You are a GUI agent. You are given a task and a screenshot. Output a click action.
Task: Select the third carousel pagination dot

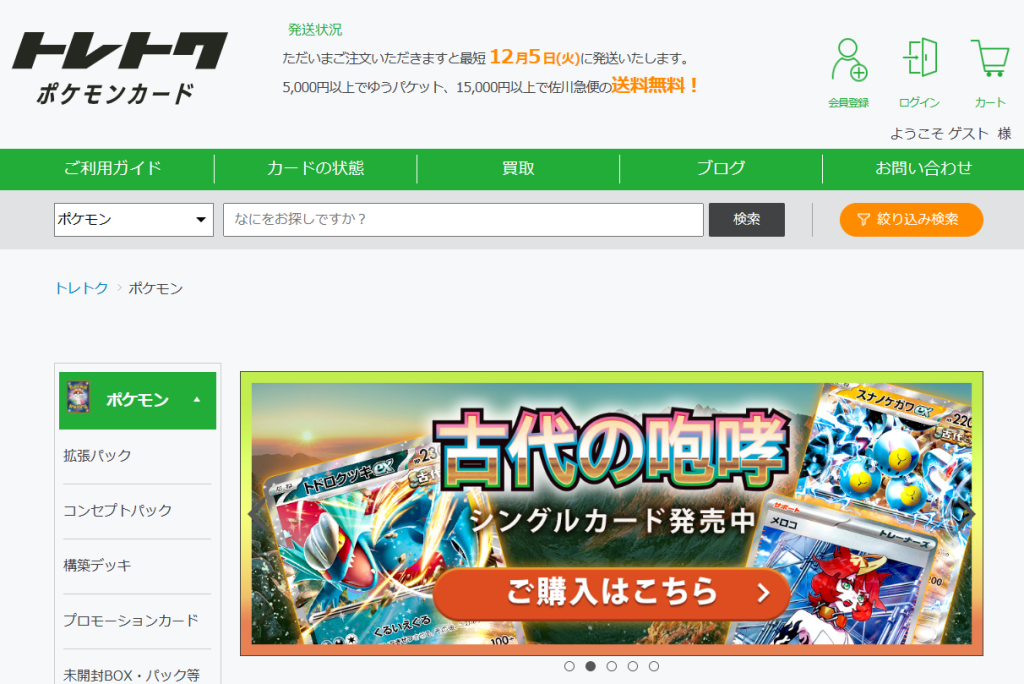611,666
